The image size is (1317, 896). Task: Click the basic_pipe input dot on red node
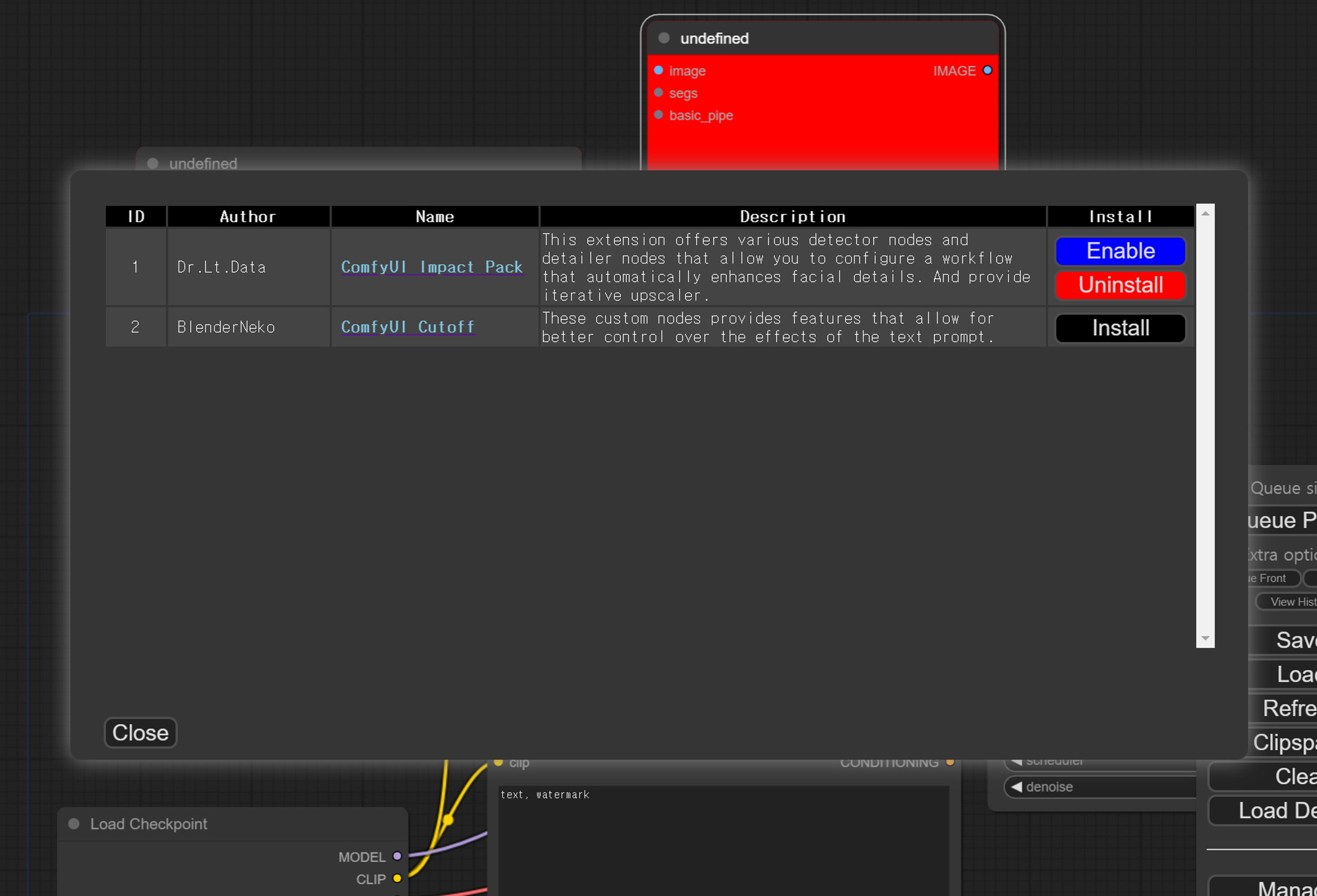pyautogui.click(x=658, y=115)
